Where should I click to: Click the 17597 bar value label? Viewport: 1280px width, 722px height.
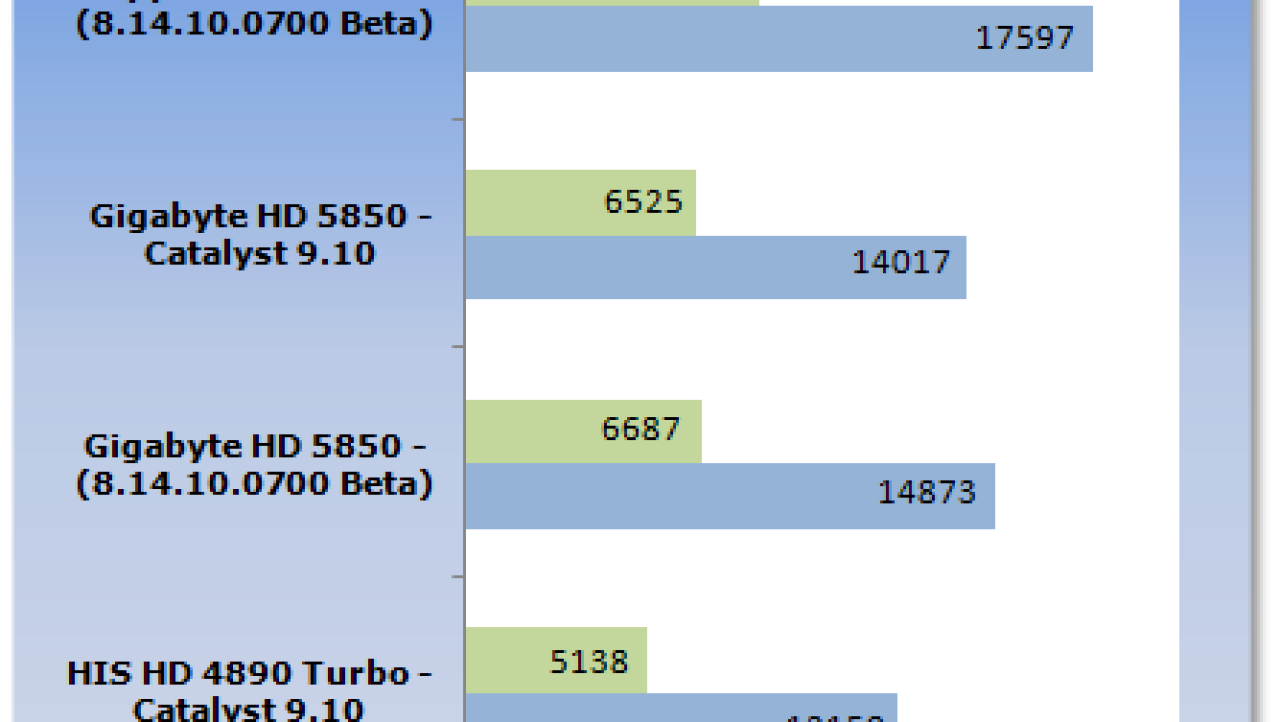point(1024,38)
